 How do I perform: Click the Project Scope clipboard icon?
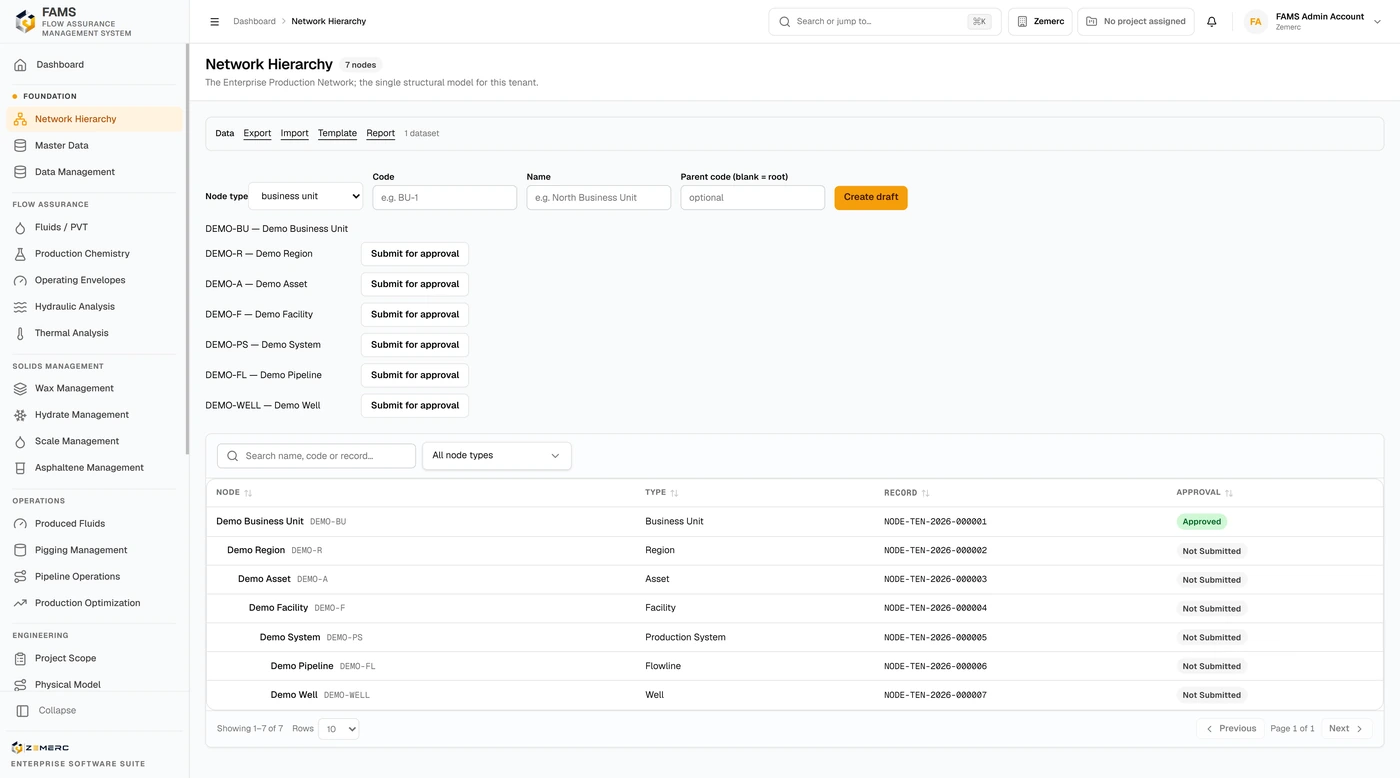click(20, 659)
